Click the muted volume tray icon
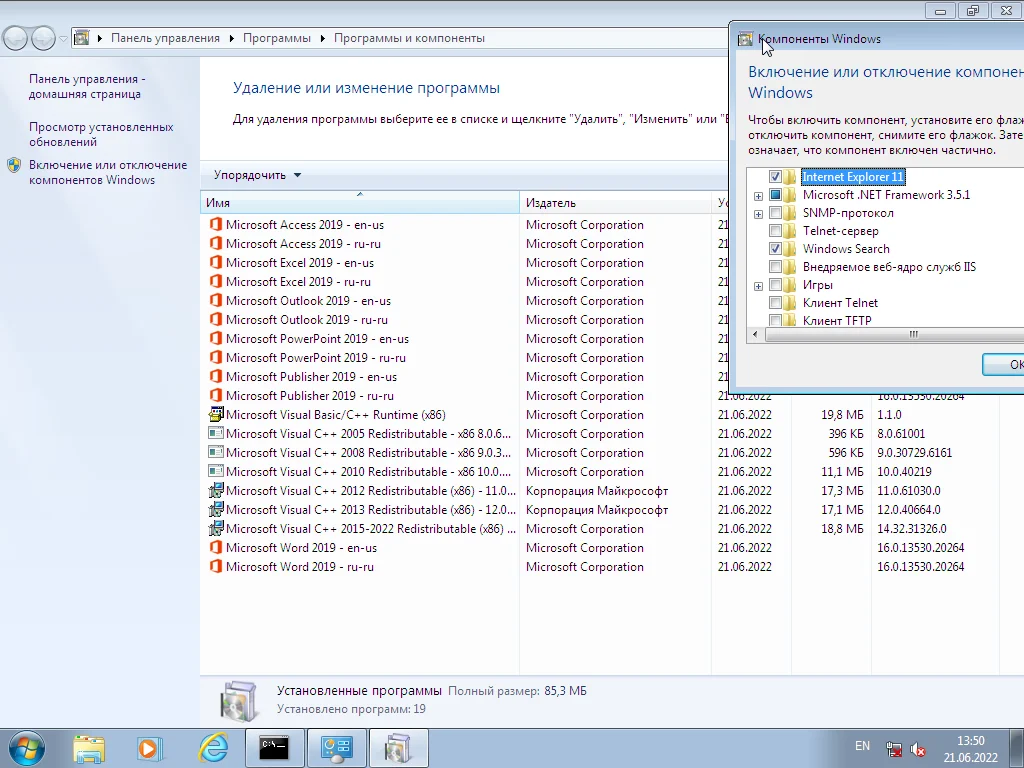 point(919,749)
